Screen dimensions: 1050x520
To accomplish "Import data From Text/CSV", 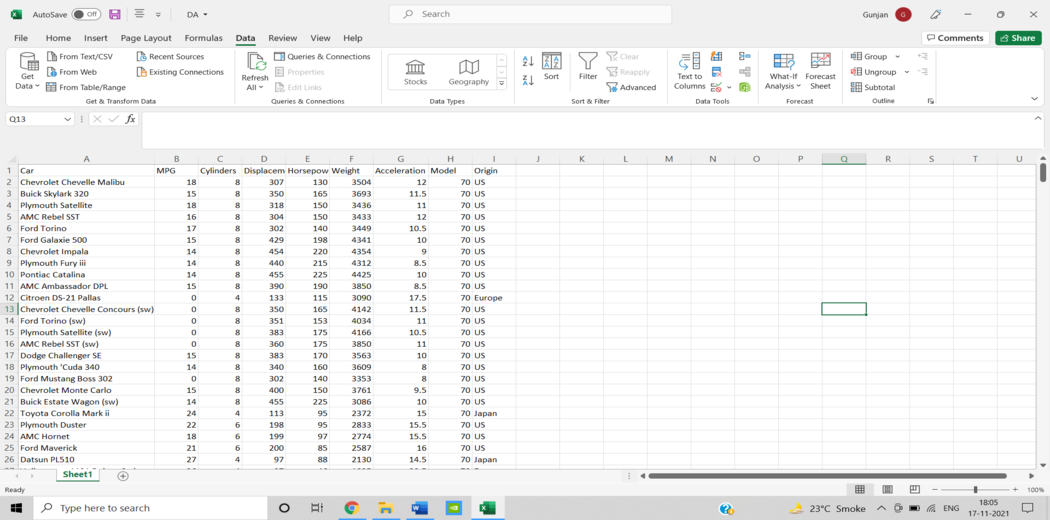I will point(80,57).
